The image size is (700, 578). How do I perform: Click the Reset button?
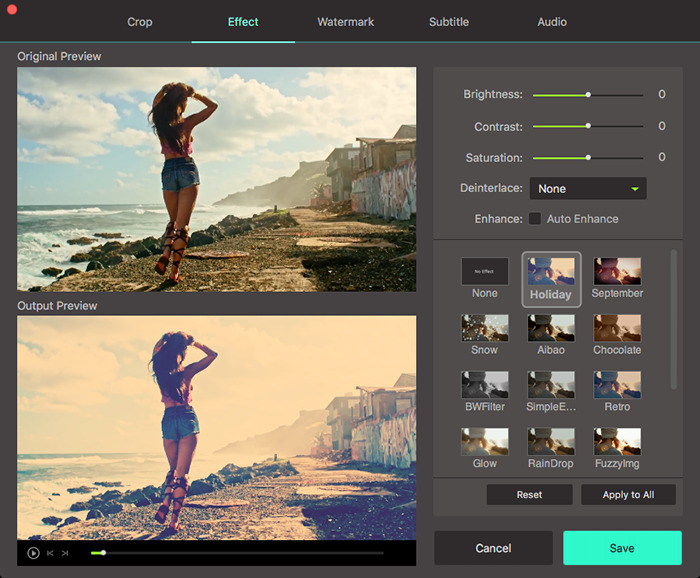[529, 495]
